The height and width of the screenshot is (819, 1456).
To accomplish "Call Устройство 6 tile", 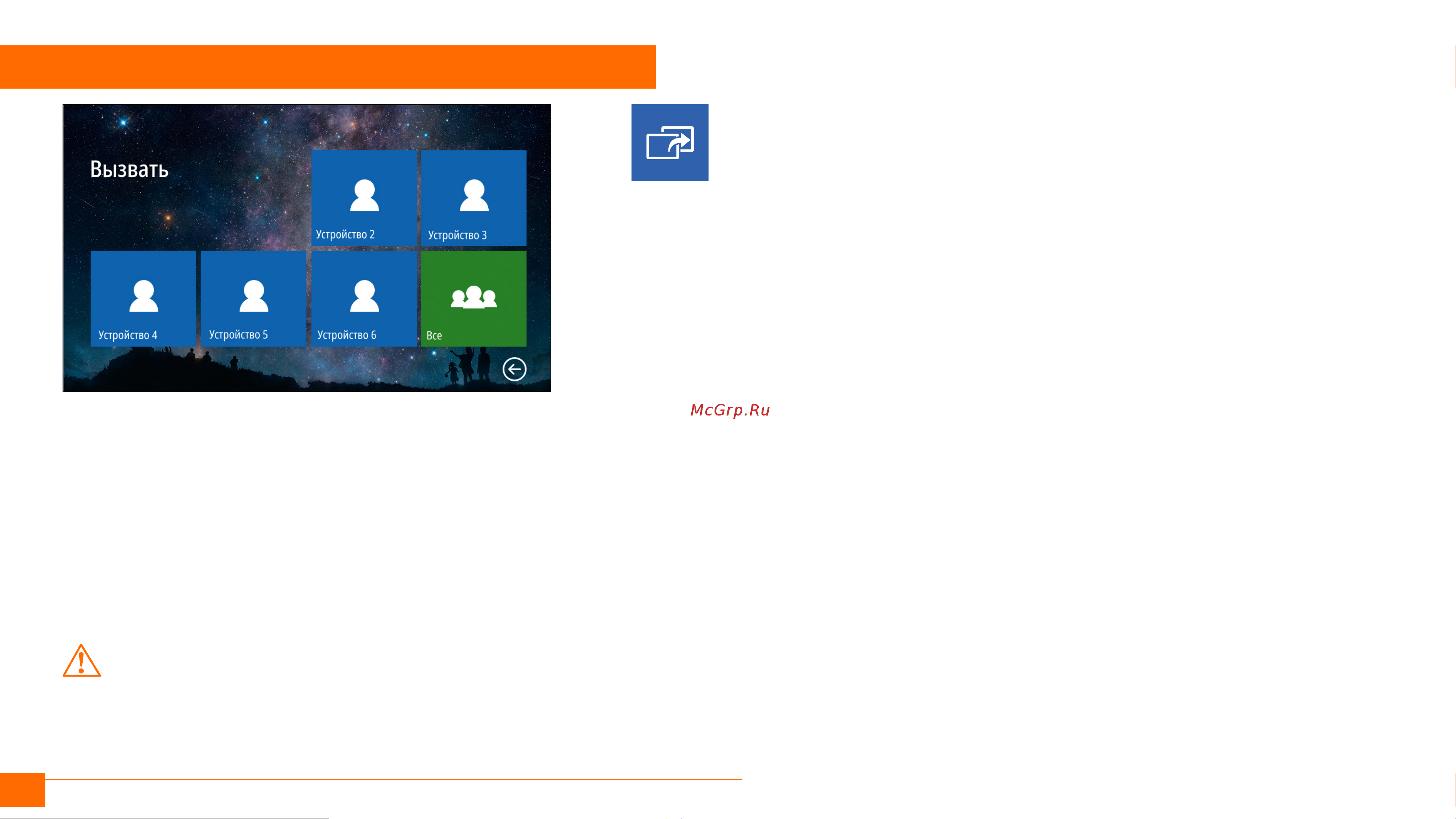I will coord(364,298).
